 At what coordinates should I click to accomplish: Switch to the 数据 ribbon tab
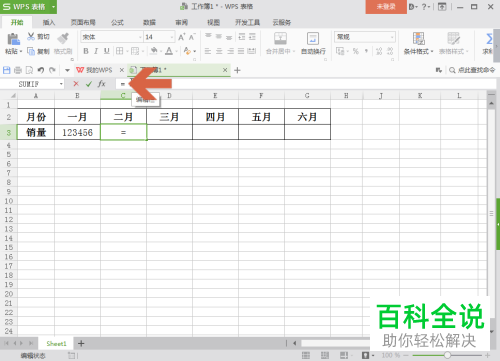click(x=149, y=22)
